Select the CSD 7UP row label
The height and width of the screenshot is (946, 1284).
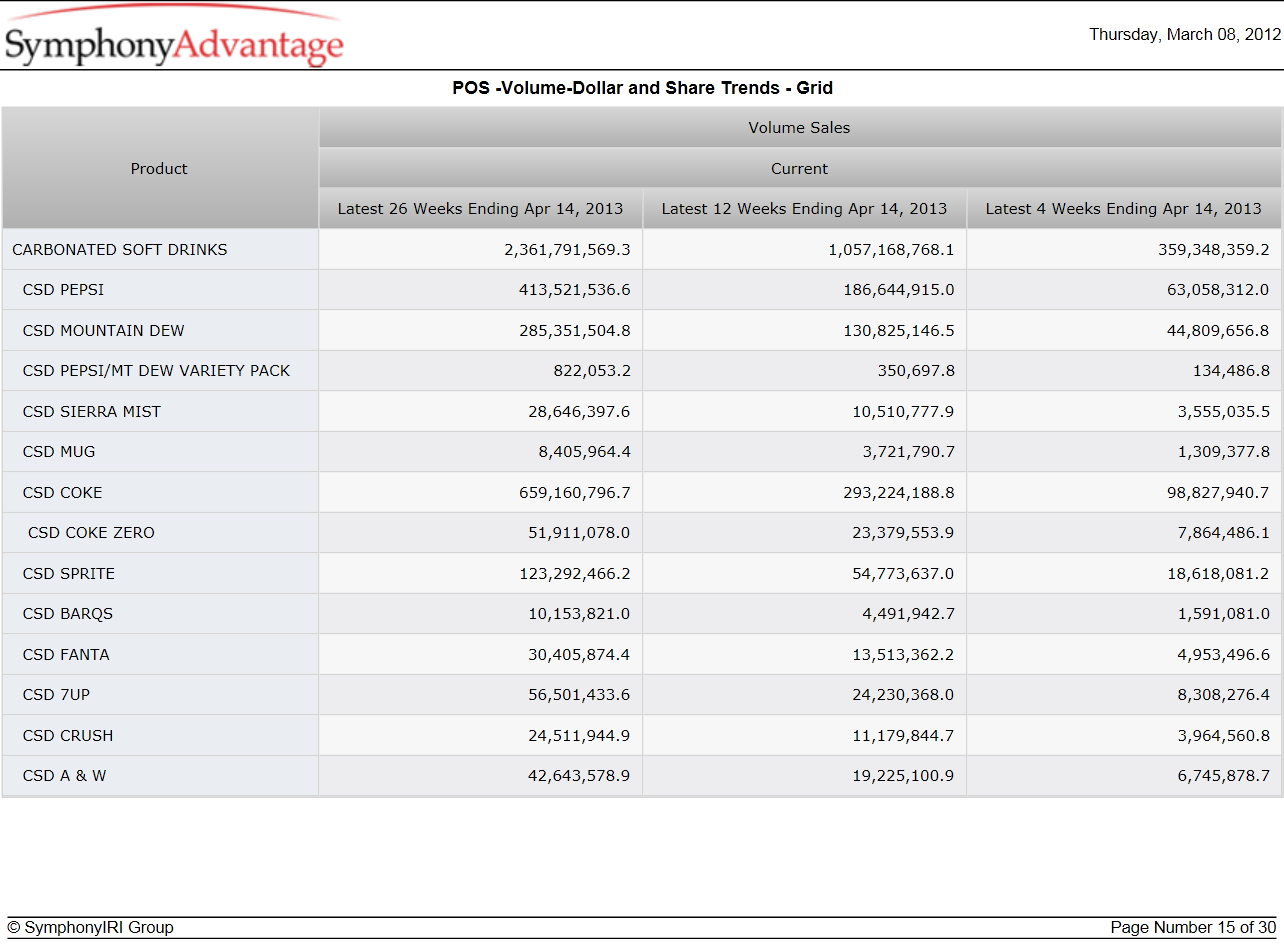pos(56,695)
